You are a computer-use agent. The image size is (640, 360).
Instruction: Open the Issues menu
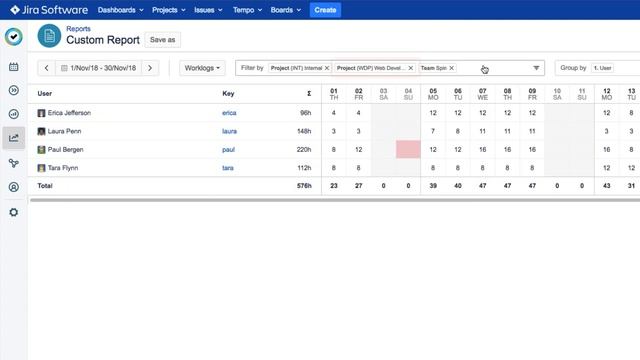click(x=208, y=10)
